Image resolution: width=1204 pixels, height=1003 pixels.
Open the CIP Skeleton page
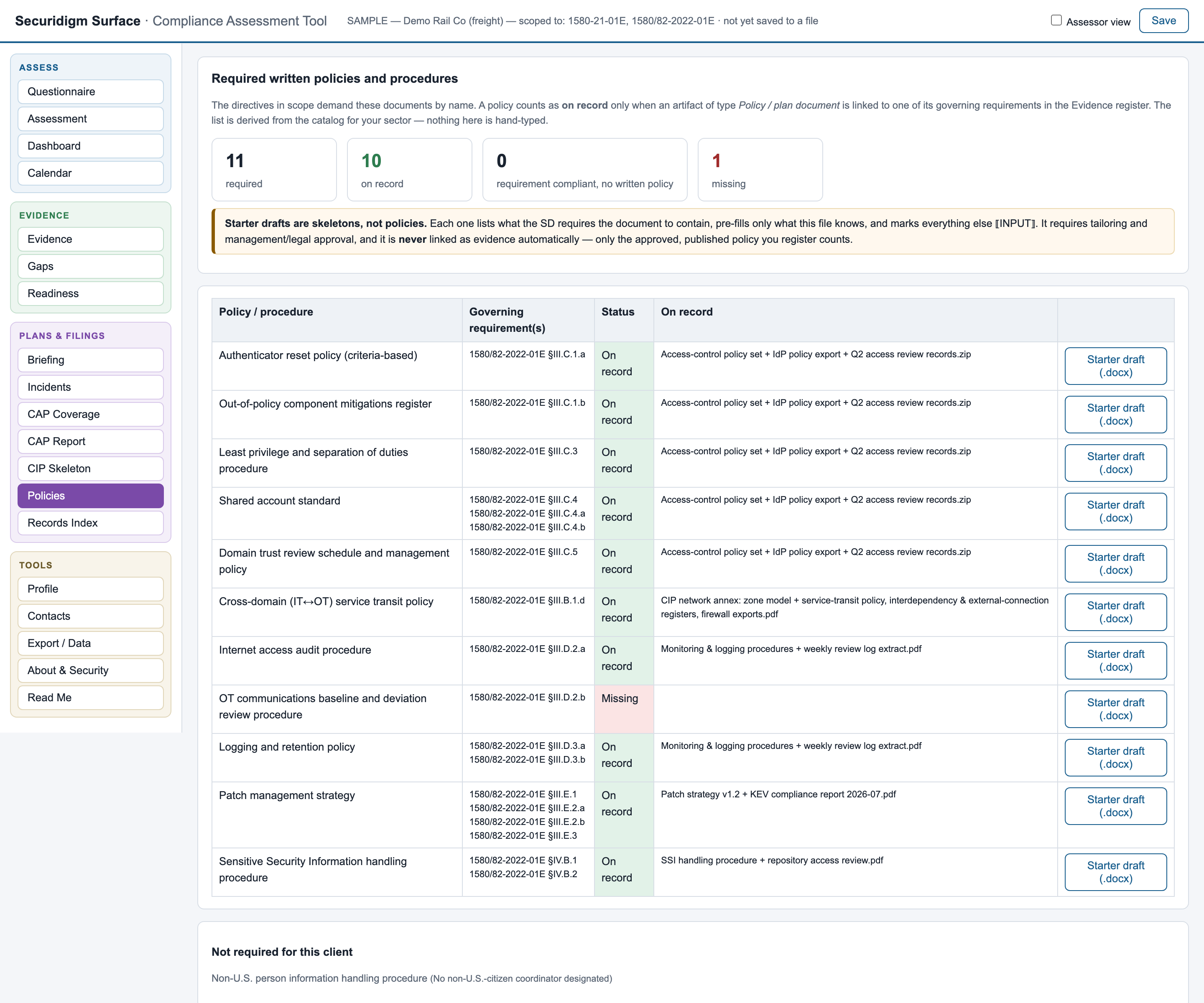point(91,468)
